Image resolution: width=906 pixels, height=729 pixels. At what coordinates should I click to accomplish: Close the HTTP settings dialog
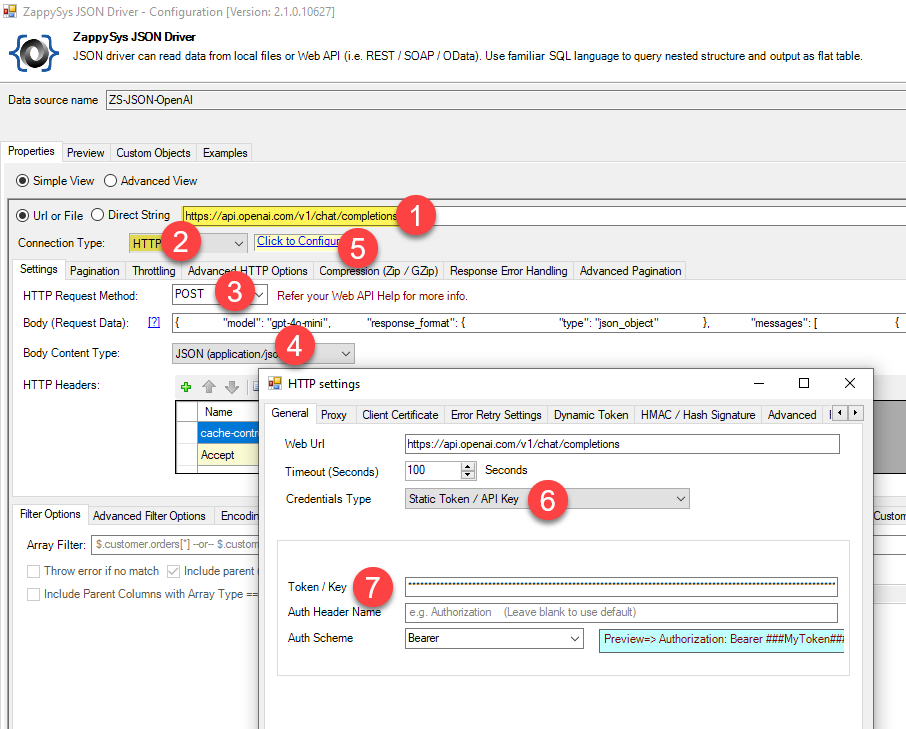849,383
